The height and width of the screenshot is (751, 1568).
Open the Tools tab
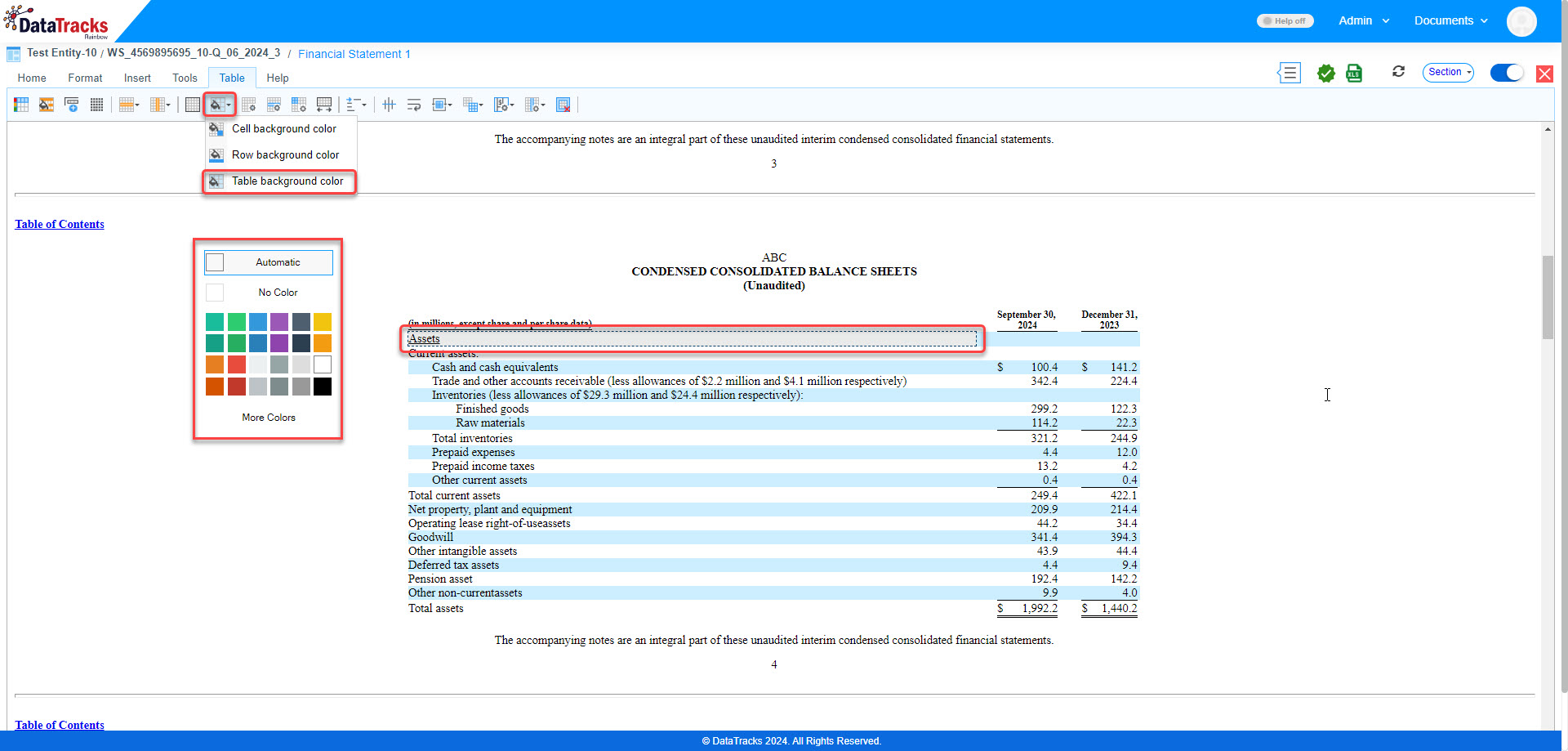pos(185,78)
